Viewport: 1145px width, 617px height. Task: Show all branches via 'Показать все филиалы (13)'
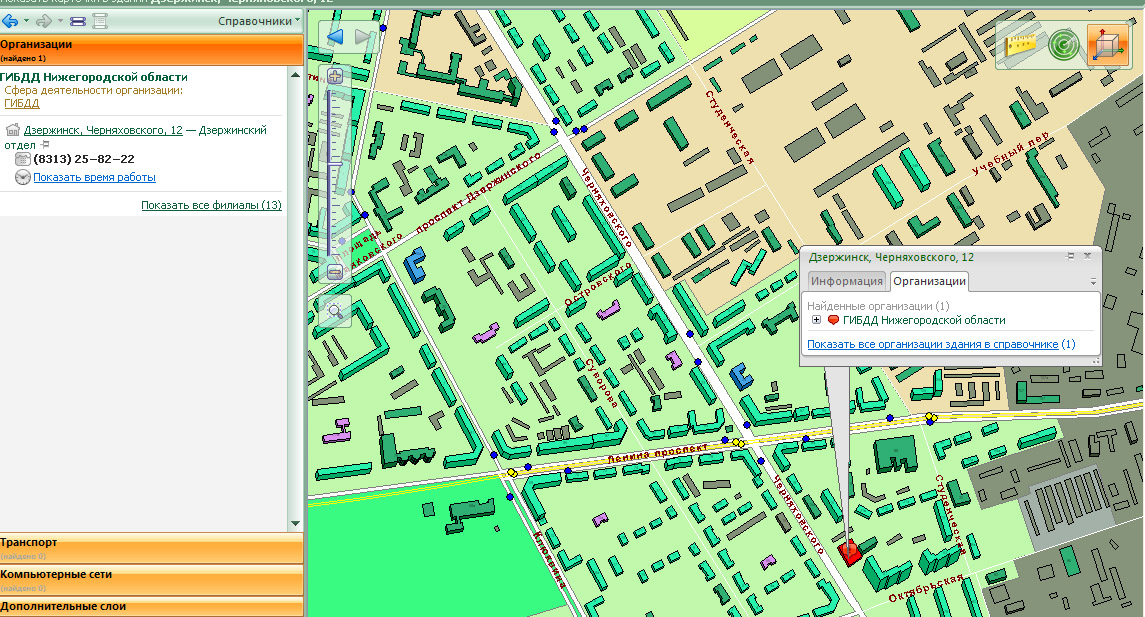[x=211, y=205]
